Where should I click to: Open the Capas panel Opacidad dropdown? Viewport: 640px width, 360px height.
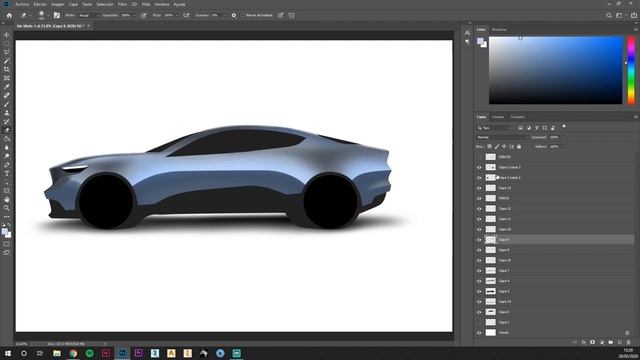tap(562, 137)
